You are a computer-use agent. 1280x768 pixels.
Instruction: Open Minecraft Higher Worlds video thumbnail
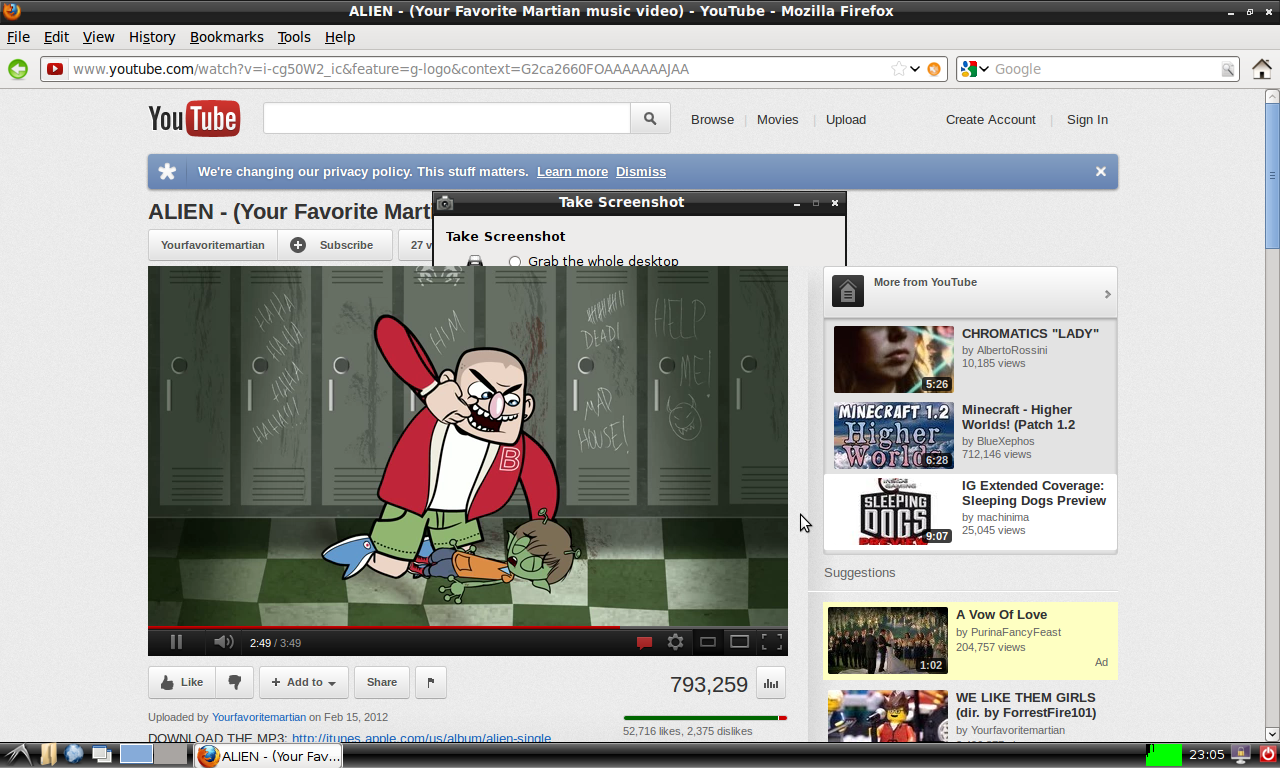pos(894,436)
